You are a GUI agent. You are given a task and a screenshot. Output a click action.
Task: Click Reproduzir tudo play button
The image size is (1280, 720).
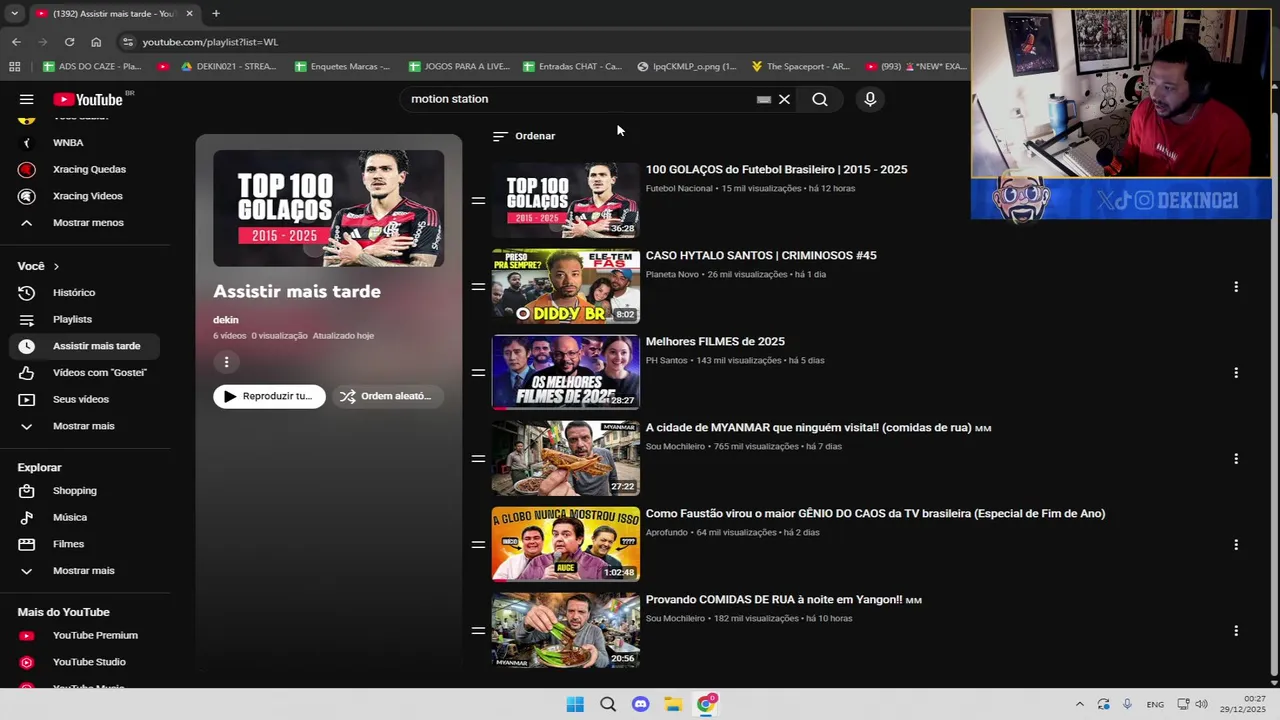269,396
